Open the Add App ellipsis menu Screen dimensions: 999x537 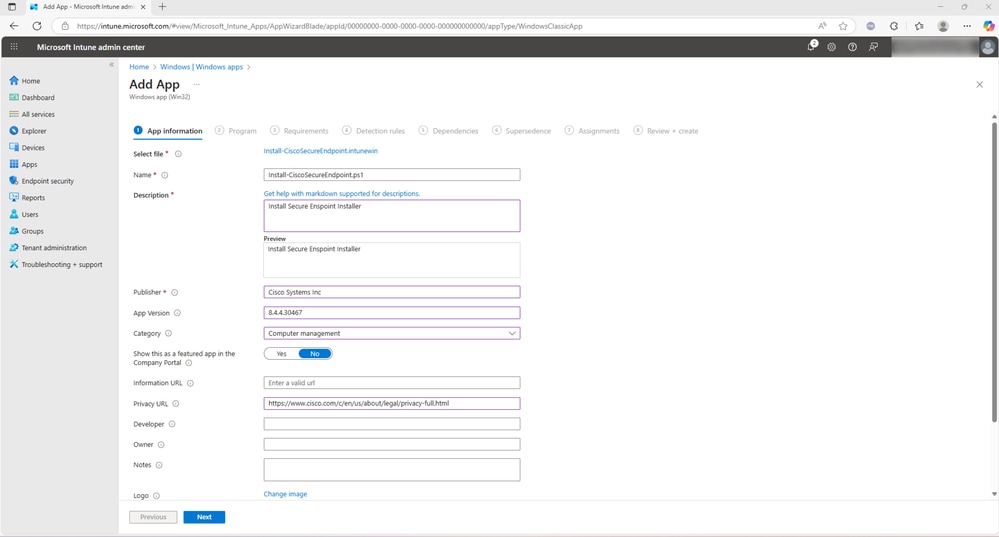point(196,84)
